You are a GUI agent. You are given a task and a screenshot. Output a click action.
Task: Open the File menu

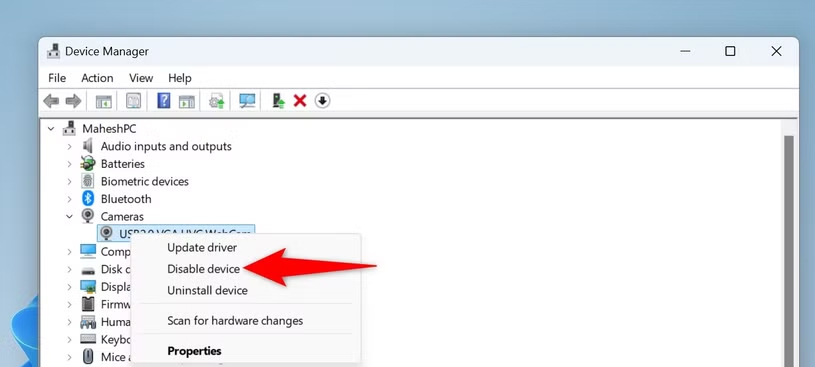57,78
